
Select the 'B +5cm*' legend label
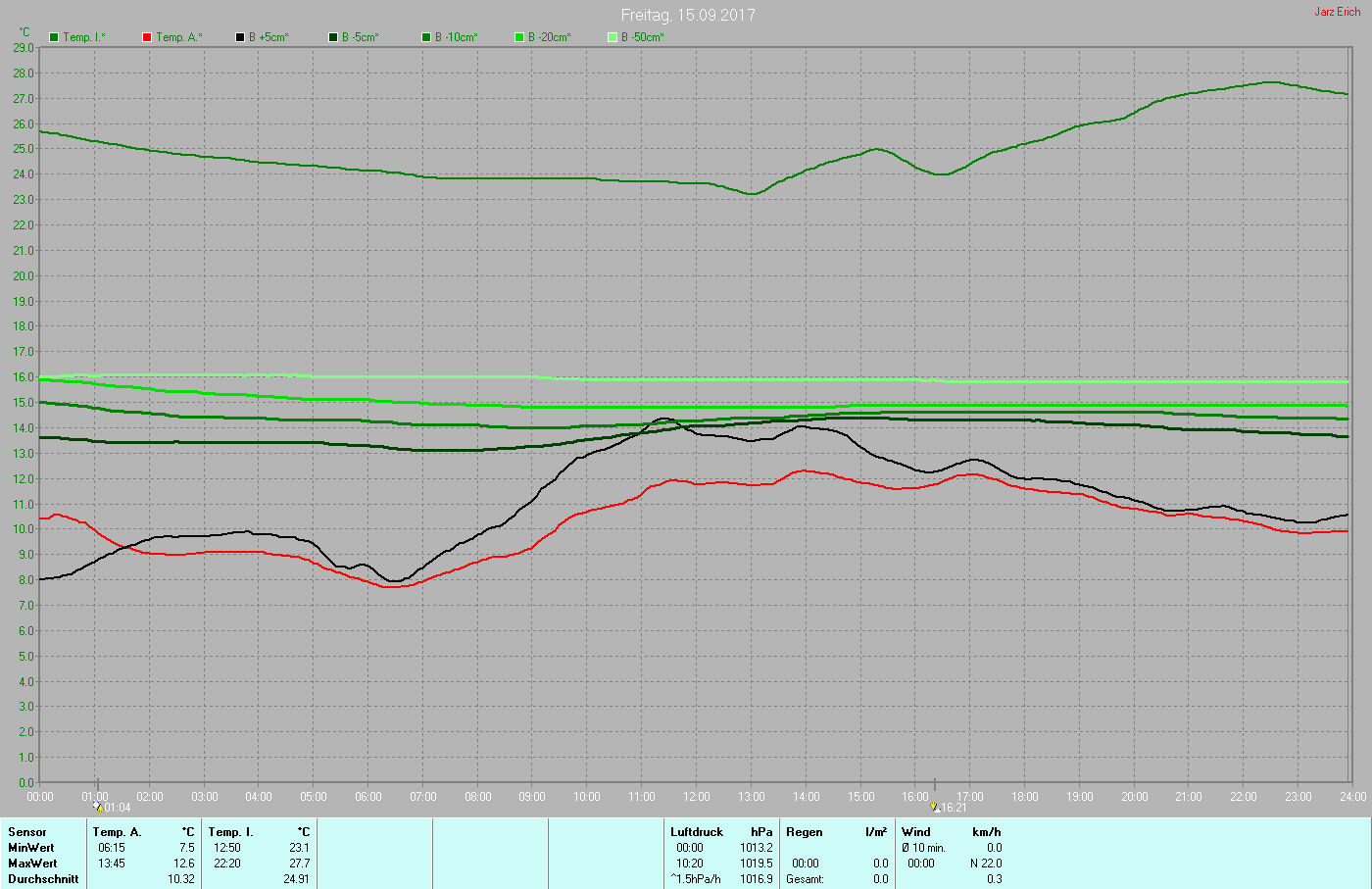[269, 37]
